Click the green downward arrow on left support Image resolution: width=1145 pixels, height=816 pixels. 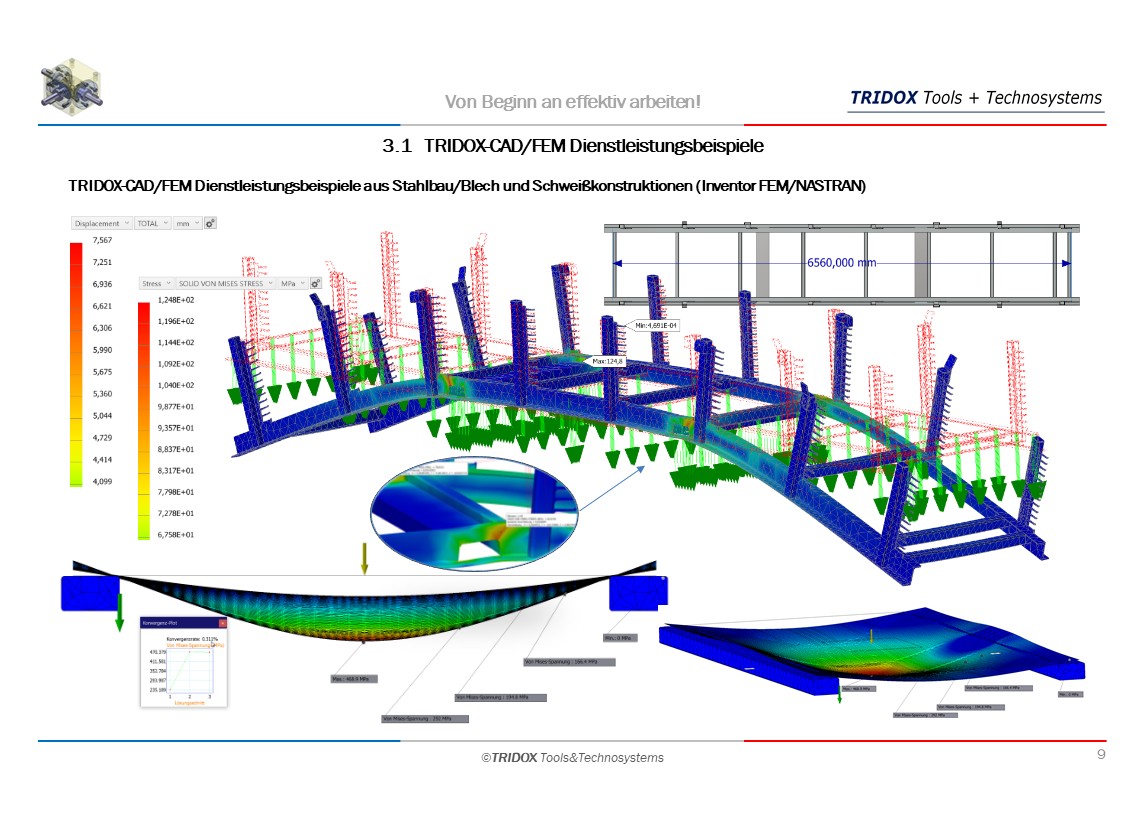119,612
